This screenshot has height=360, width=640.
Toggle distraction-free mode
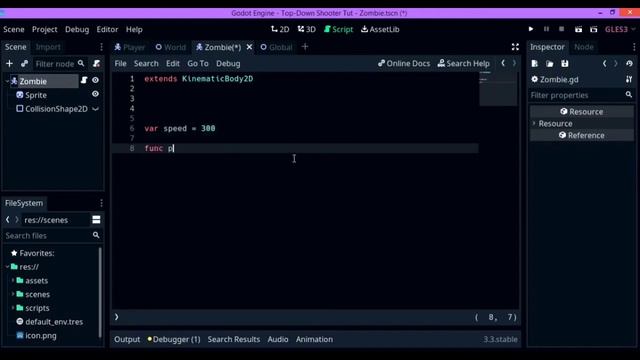[x=515, y=47]
